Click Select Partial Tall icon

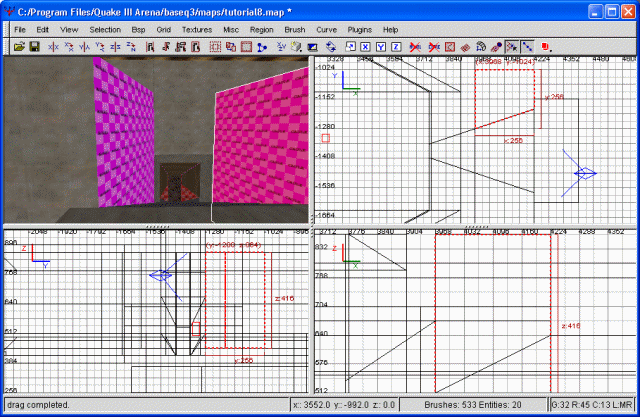click(180, 47)
